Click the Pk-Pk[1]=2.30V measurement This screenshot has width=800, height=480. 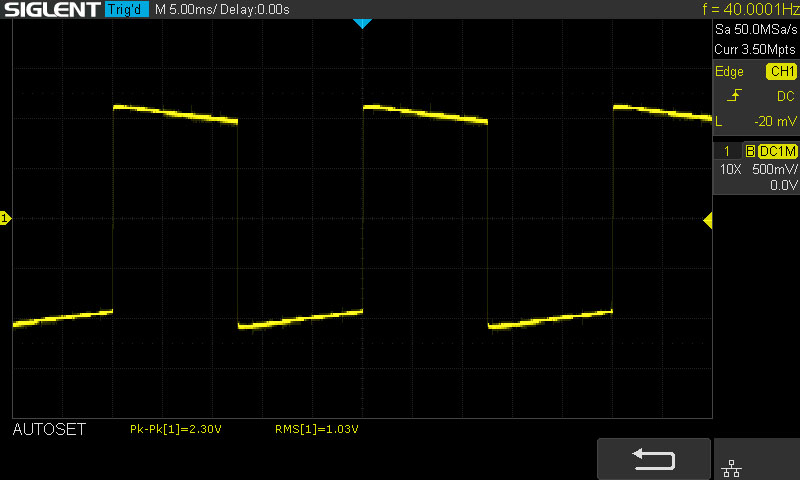[x=176, y=430]
